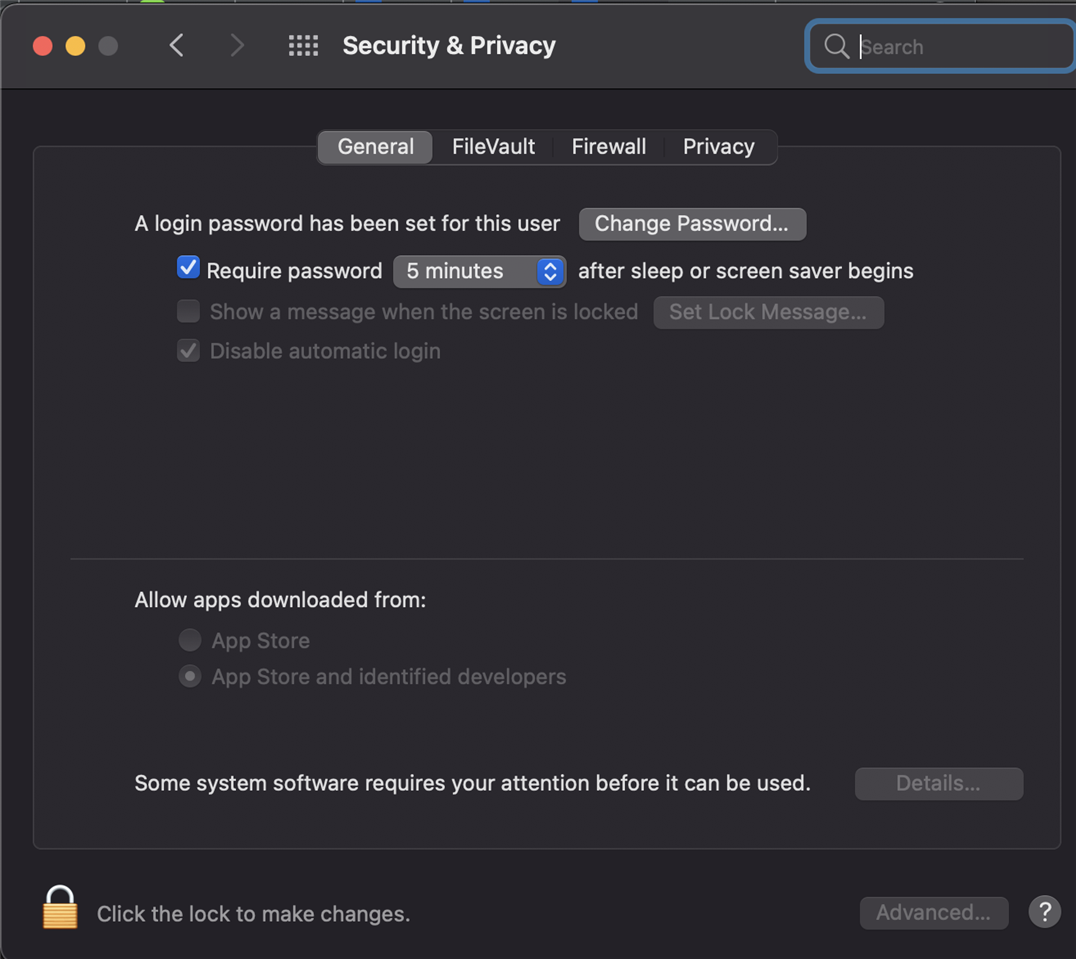
Task: Select the App Store radio button
Action: tap(190, 640)
